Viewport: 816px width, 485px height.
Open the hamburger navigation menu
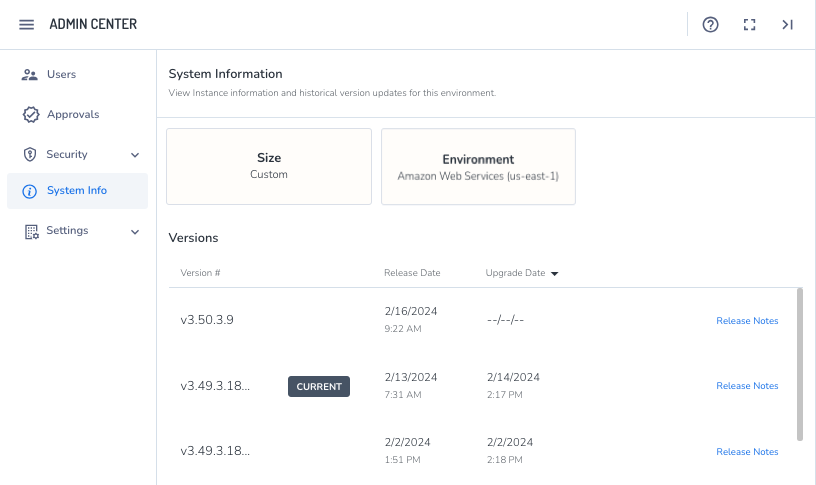pyautogui.click(x=27, y=24)
